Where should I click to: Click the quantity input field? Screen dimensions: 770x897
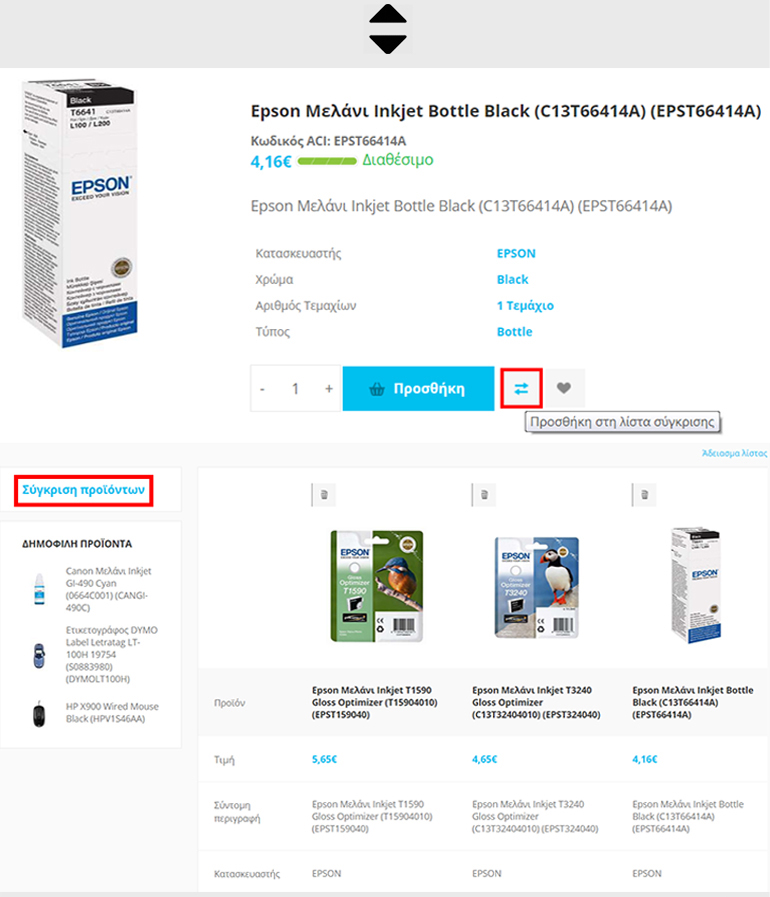296,388
